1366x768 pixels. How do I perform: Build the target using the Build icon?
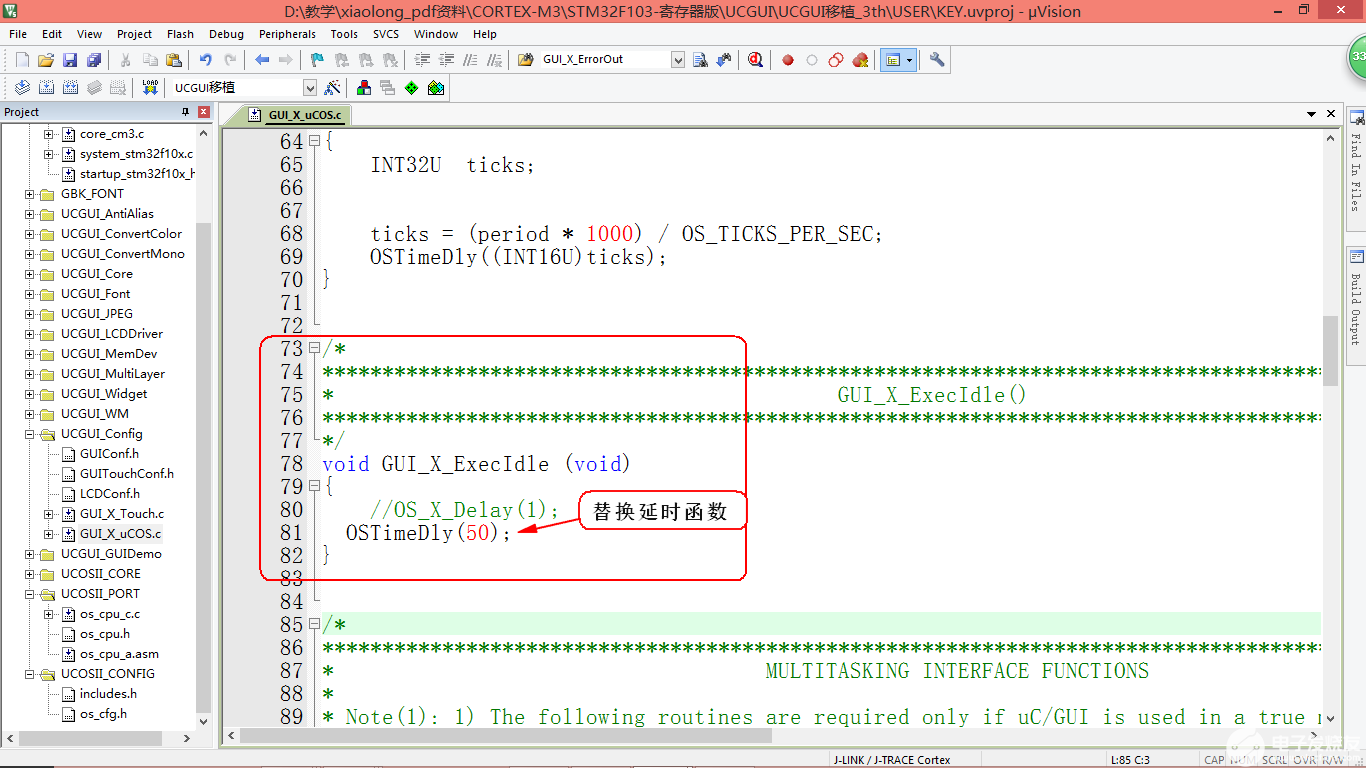pos(46,88)
